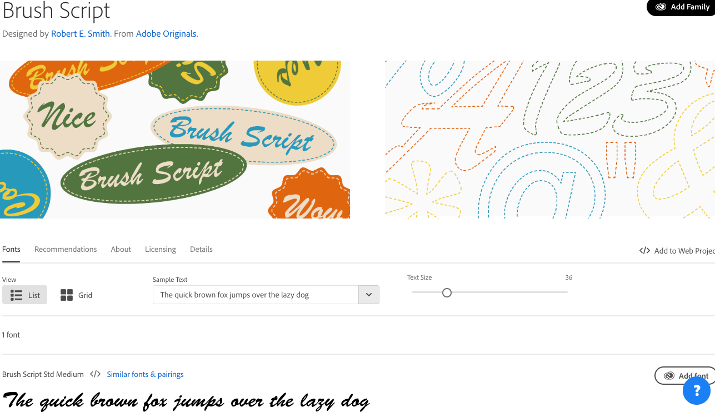Open the Brush Script badges preview image
The image size is (715, 412).
[x=175, y=139]
